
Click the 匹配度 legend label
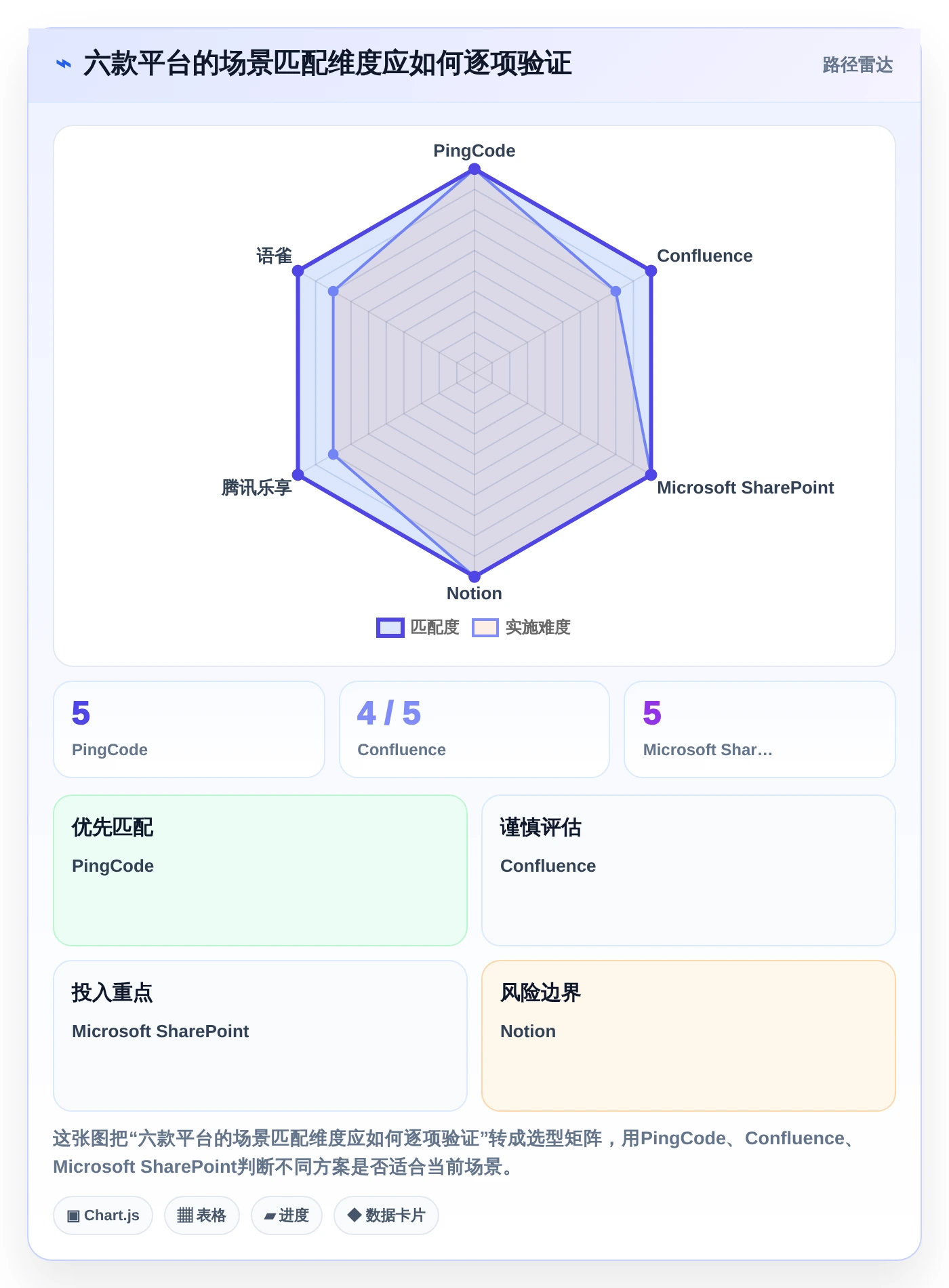click(x=435, y=628)
